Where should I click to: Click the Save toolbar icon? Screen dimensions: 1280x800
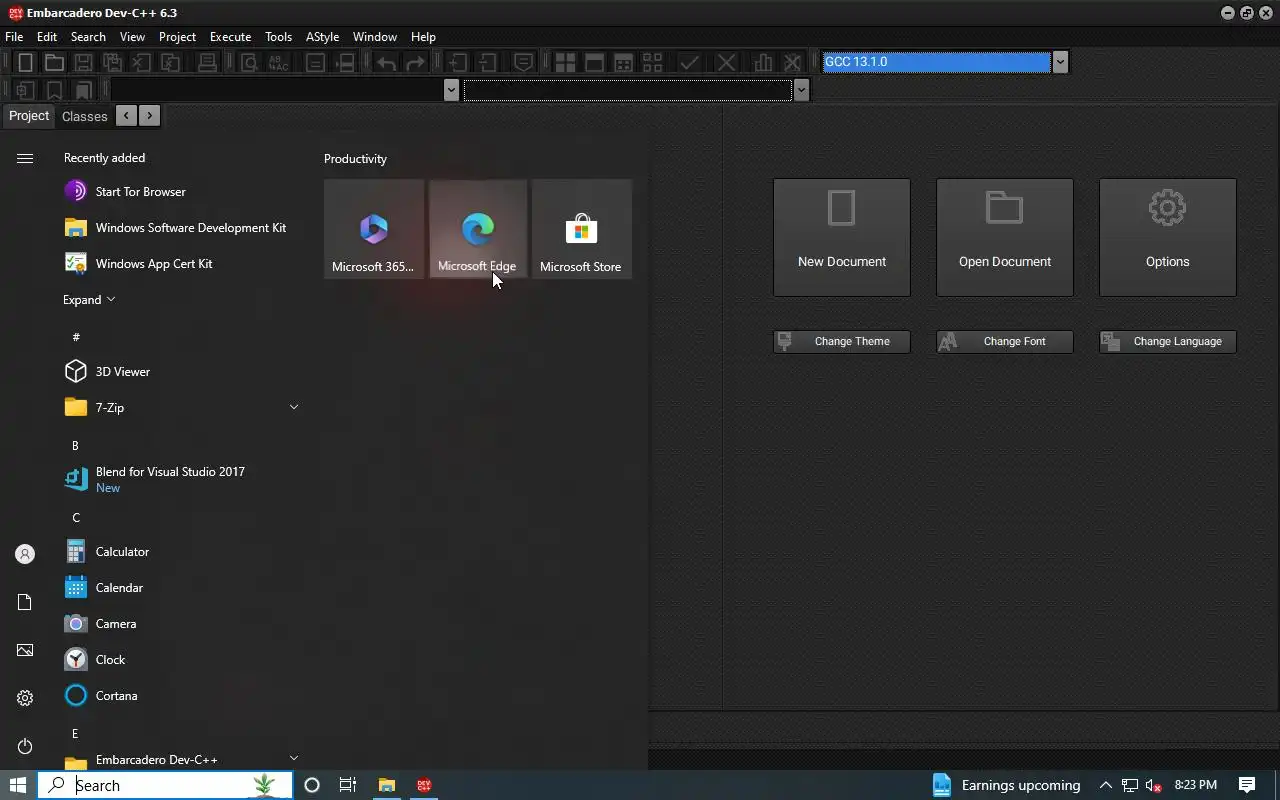pyautogui.click(x=84, y=62)
